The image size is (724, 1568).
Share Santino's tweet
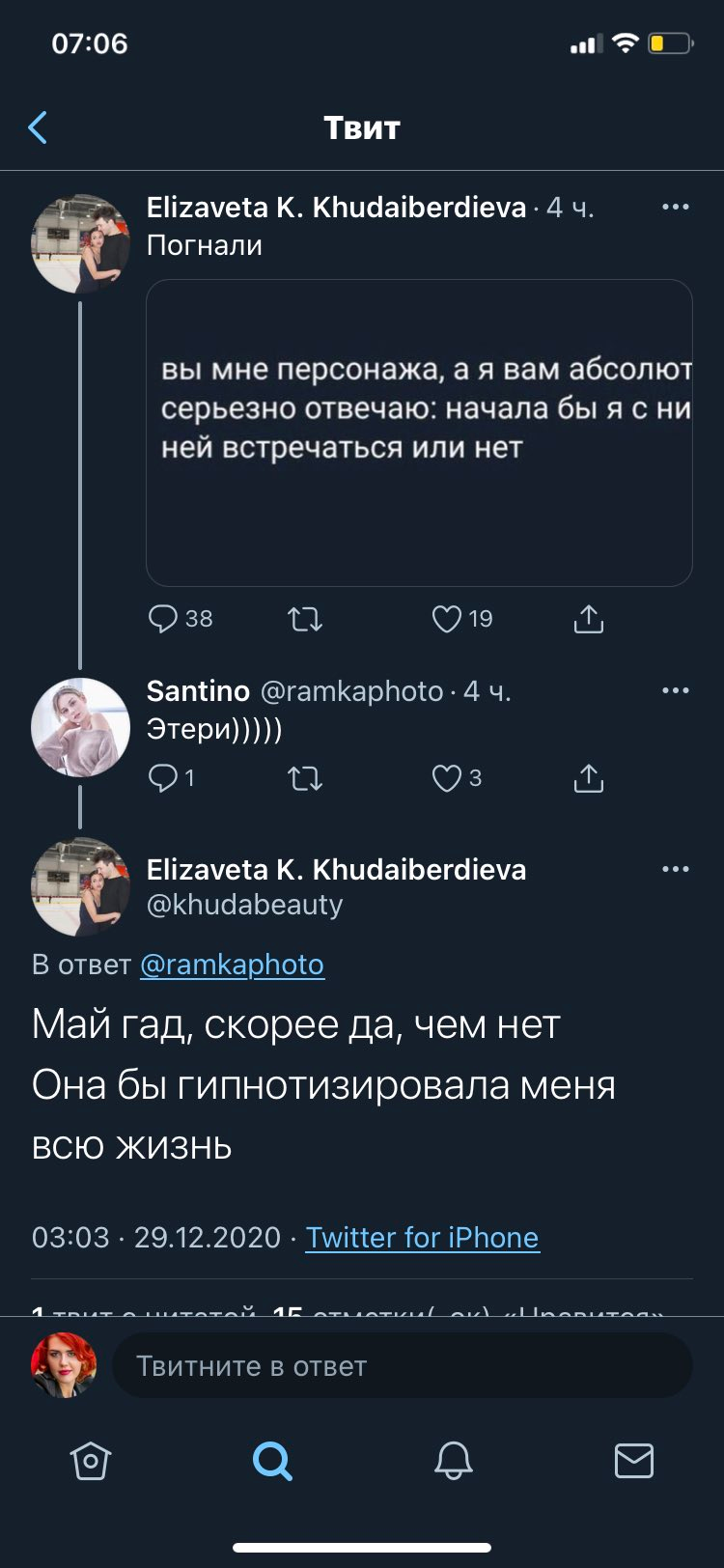(x=588, y=778)
